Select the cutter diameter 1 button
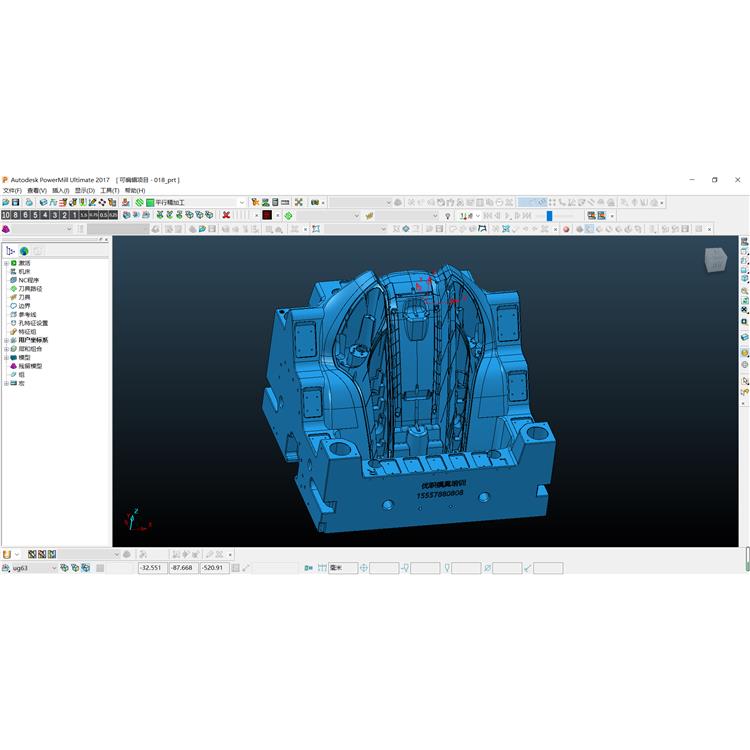 pos(74,215)
